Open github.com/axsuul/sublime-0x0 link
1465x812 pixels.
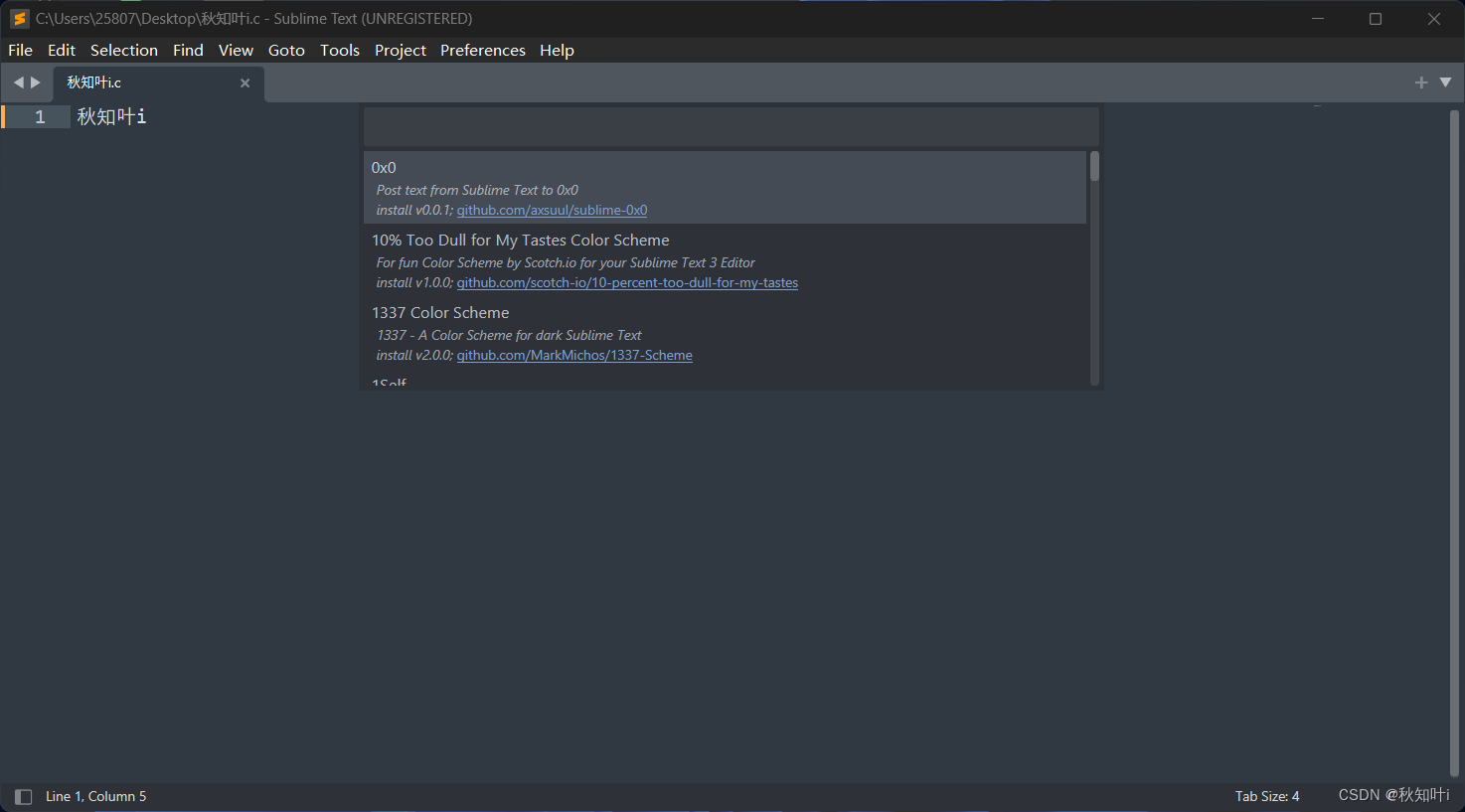coord(552,211)
